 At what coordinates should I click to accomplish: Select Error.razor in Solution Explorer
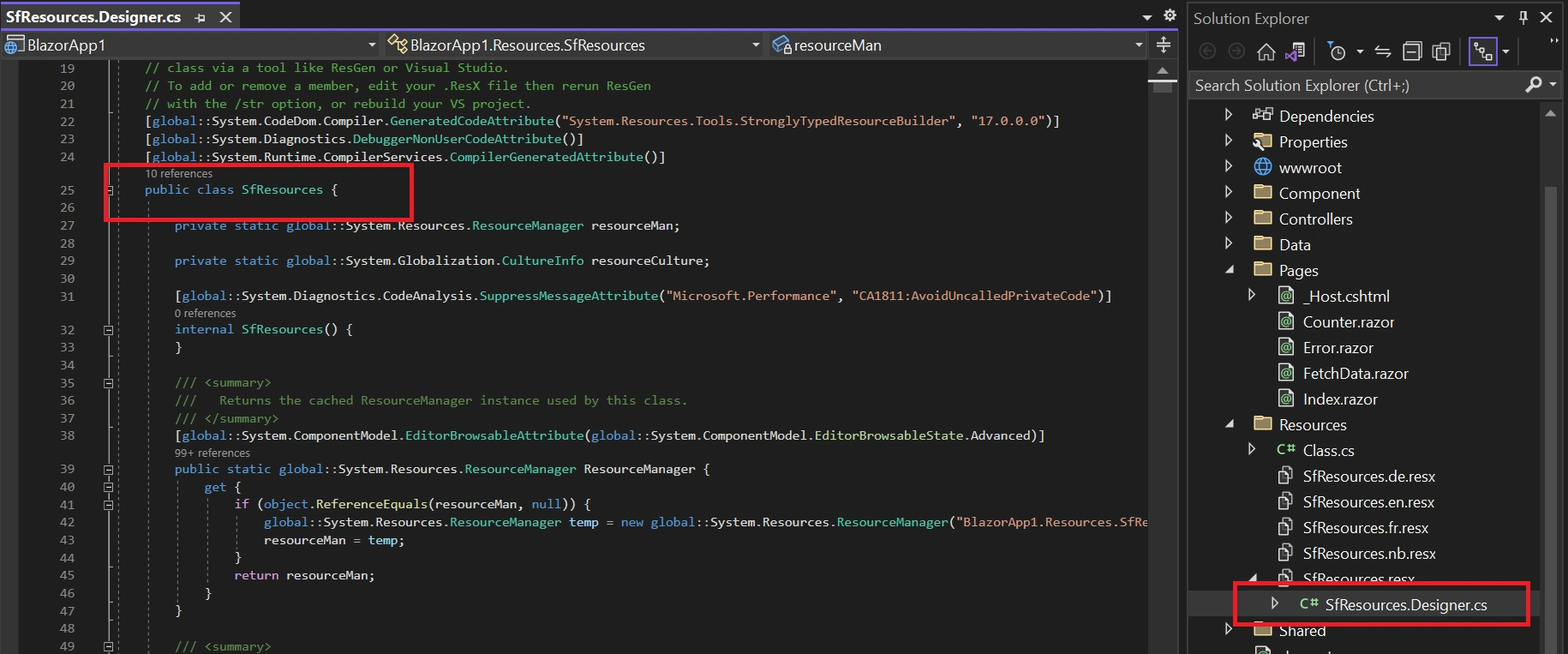1338,347
